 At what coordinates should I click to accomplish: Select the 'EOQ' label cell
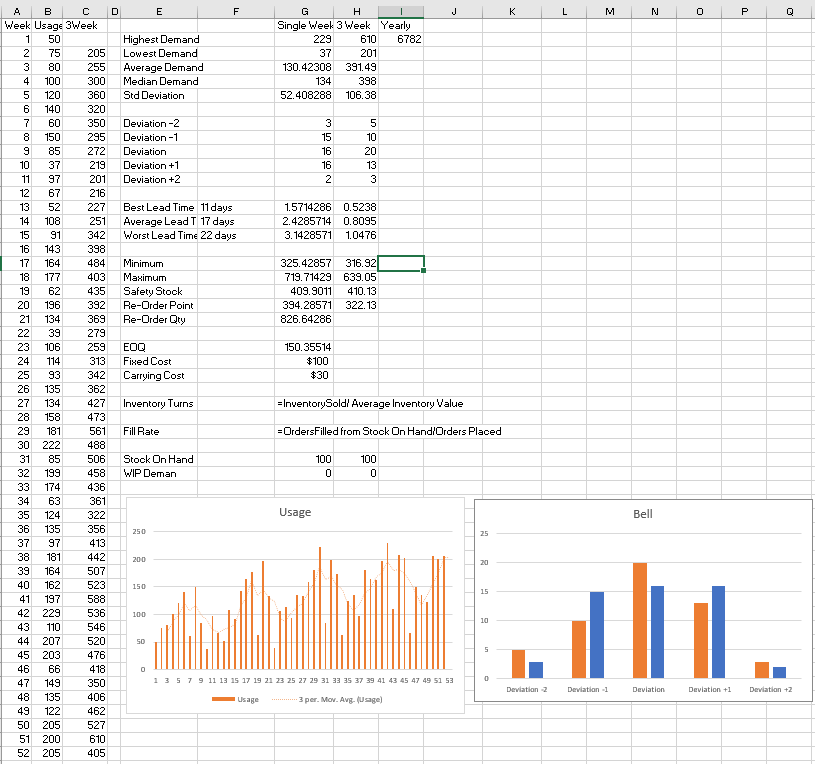click(x=159, y=348)
